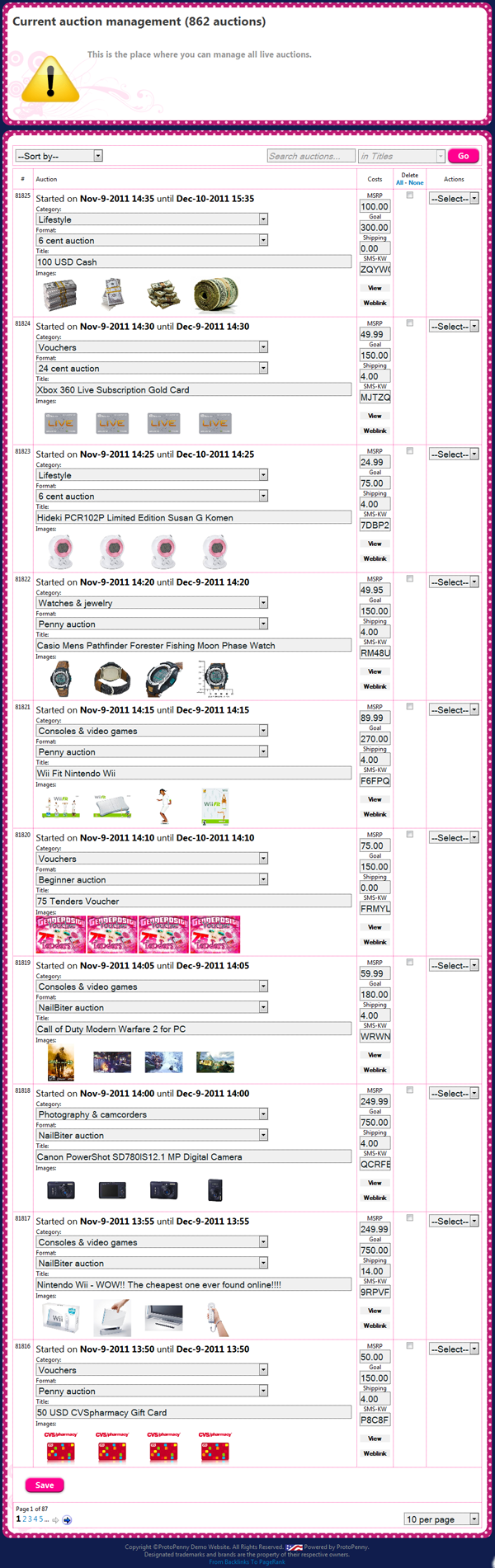Go to page 3

(30, 1519)
